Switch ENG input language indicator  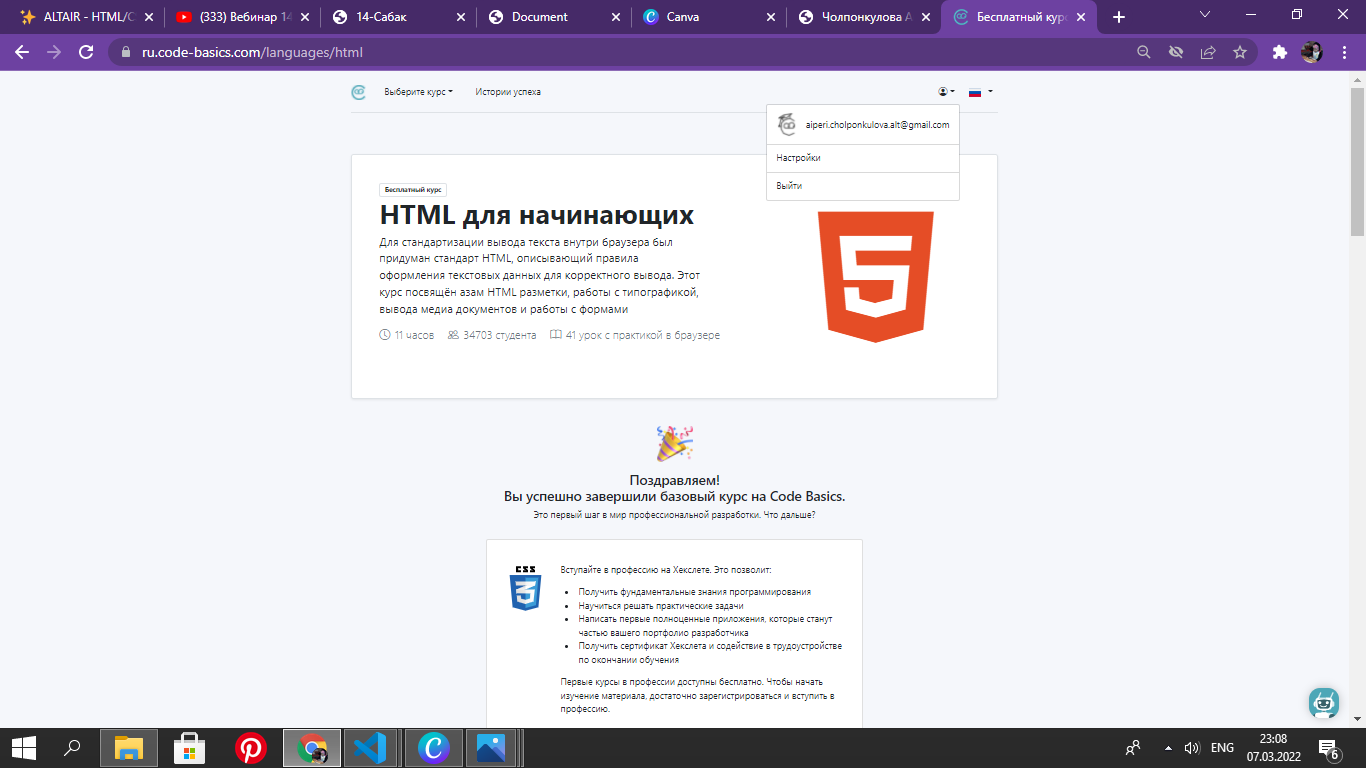click(x=1222, y=747)
